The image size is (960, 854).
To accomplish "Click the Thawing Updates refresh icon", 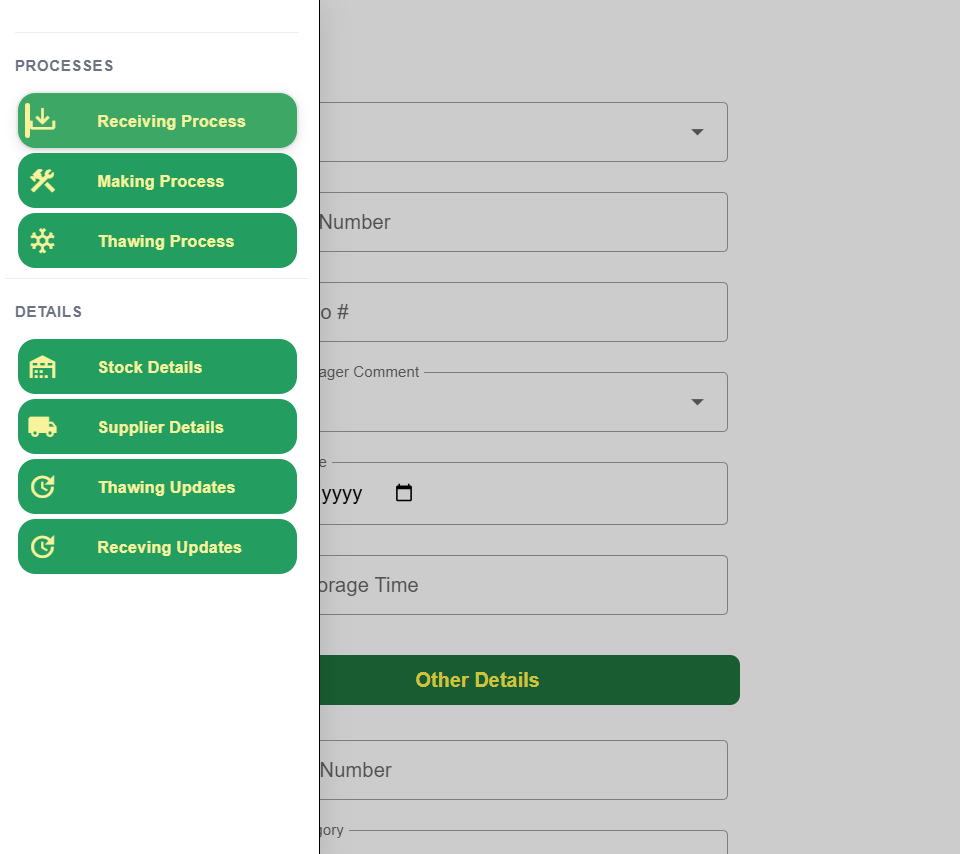I will click(x=42, y=487).
